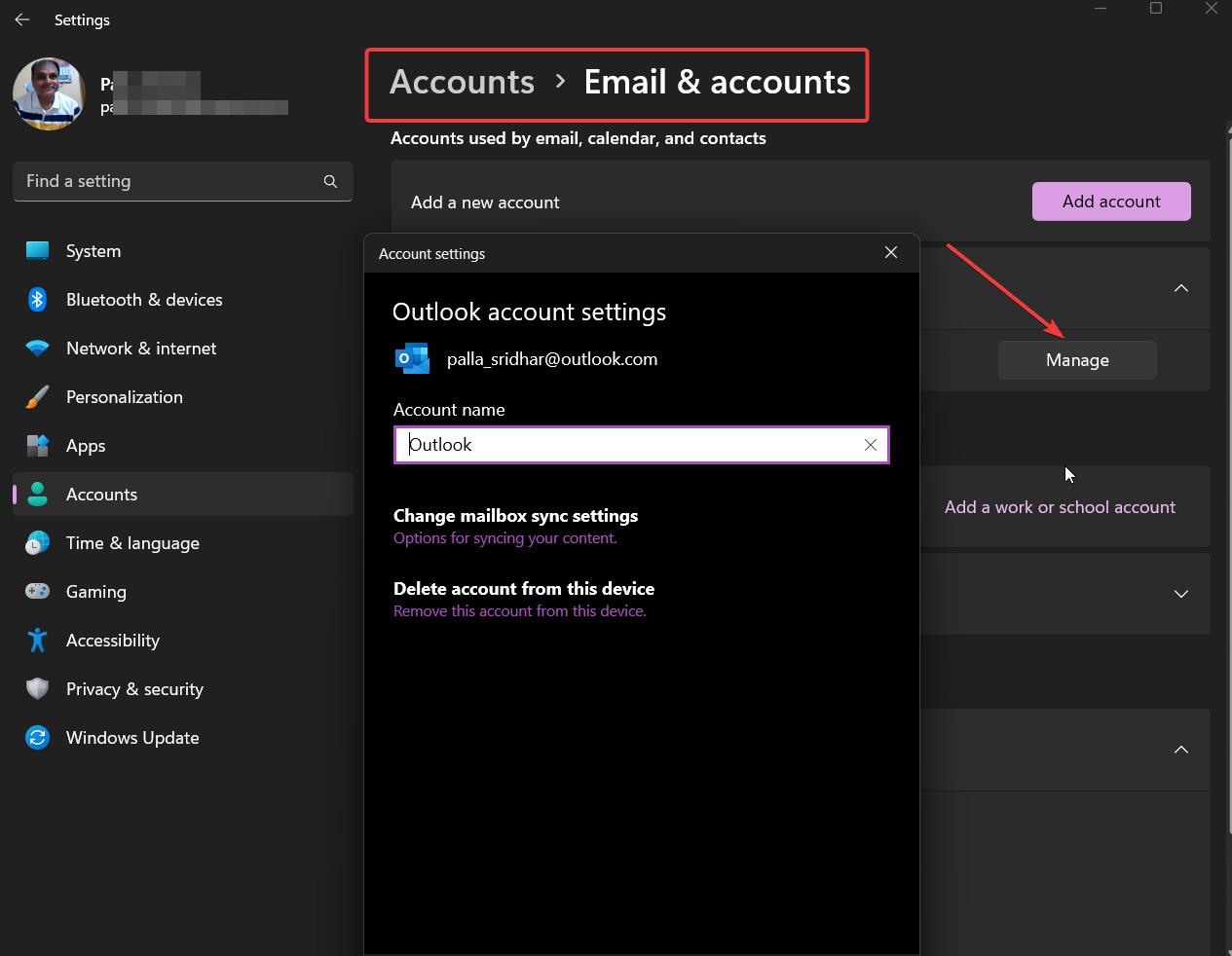The image size is (1232, 956).
Task: Open Bluetooth & devices settings
Action: (183, 300)
